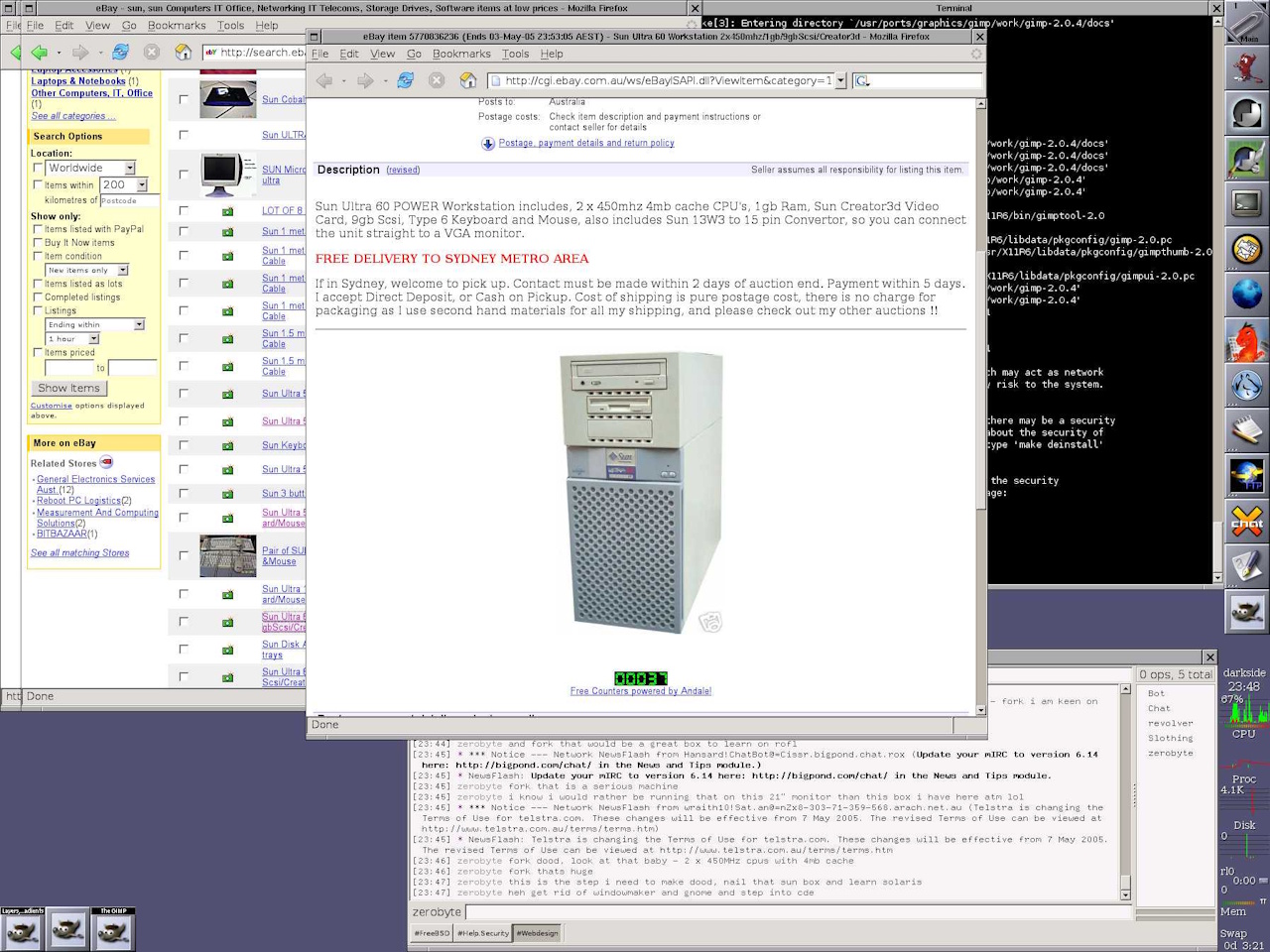Screen dimensions: 1270x952
Task: Switch to the #Help.Security channel tab
Action: point(483,933)
